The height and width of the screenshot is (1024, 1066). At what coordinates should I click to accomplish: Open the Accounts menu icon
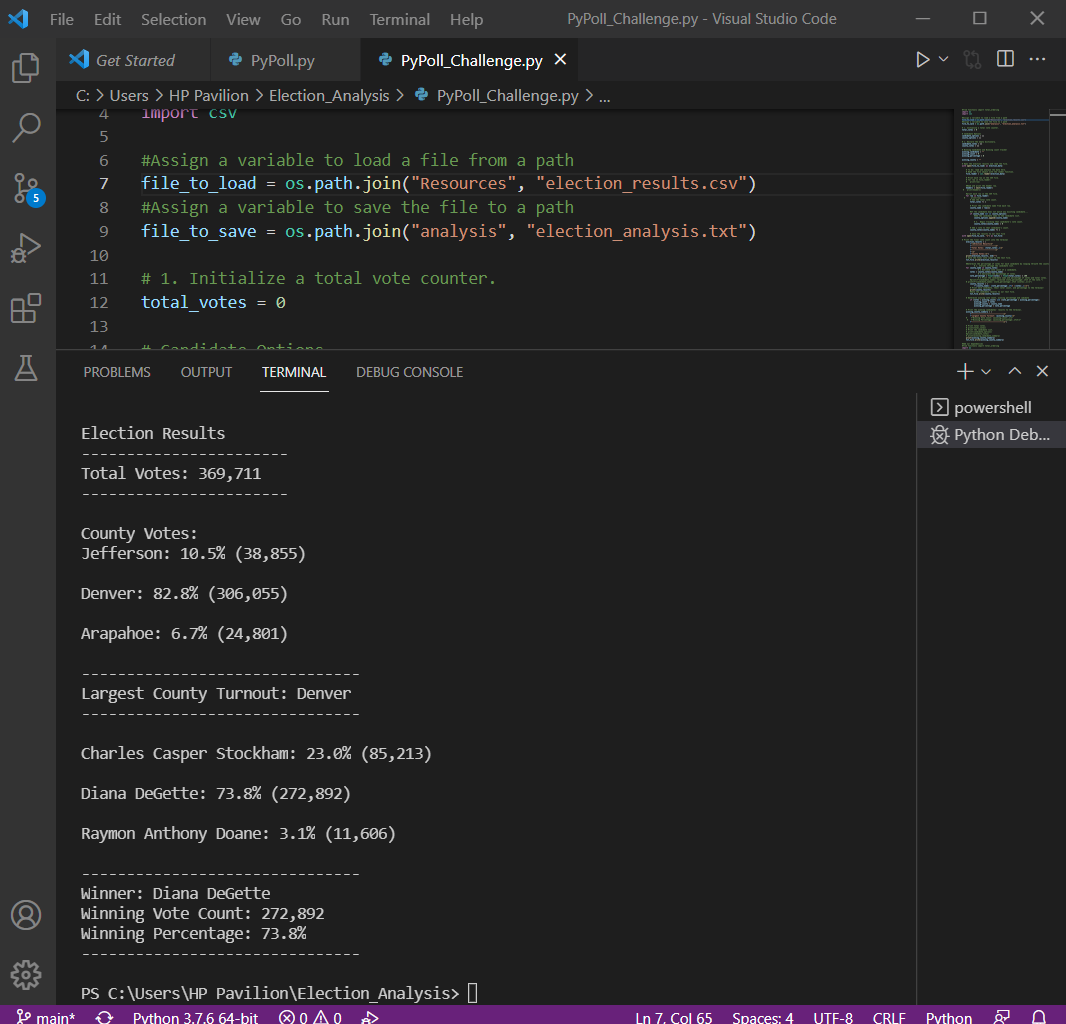[26, 915]
